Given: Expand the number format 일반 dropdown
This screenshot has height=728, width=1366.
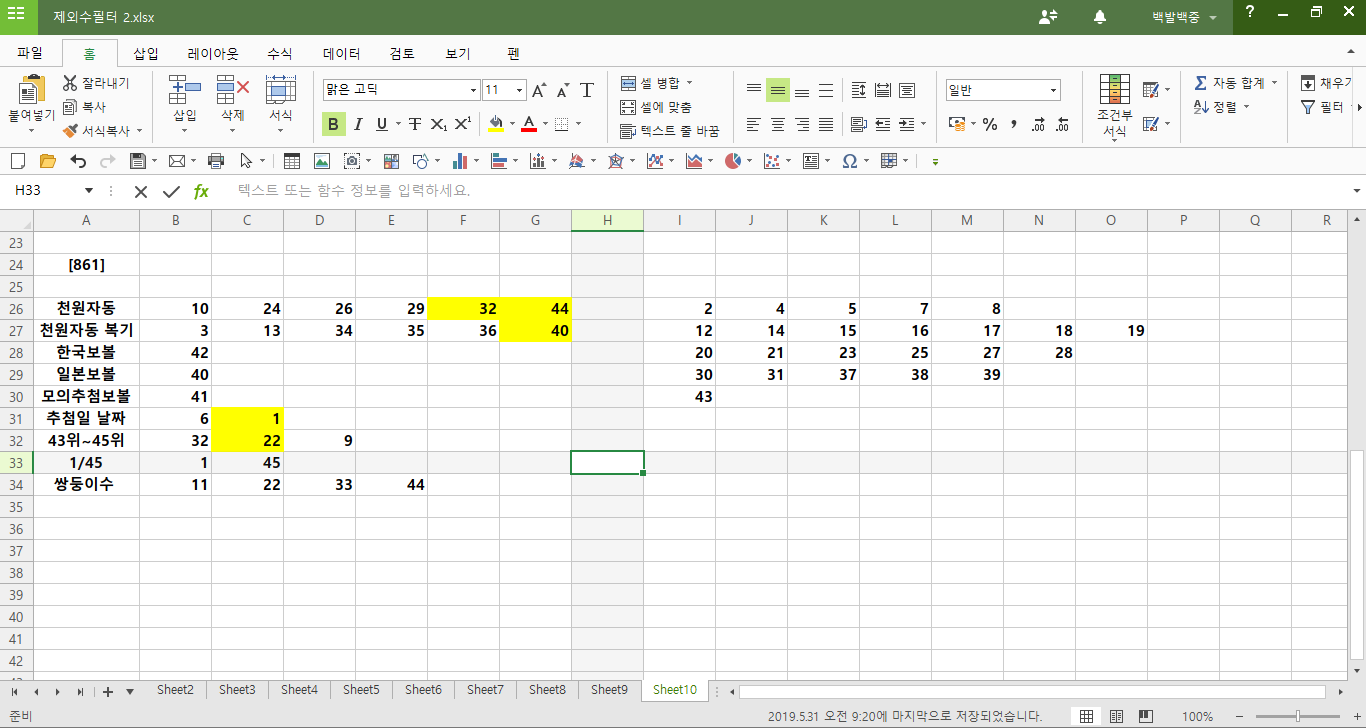Looking at the screenshot, I should tap(1054, 91).
